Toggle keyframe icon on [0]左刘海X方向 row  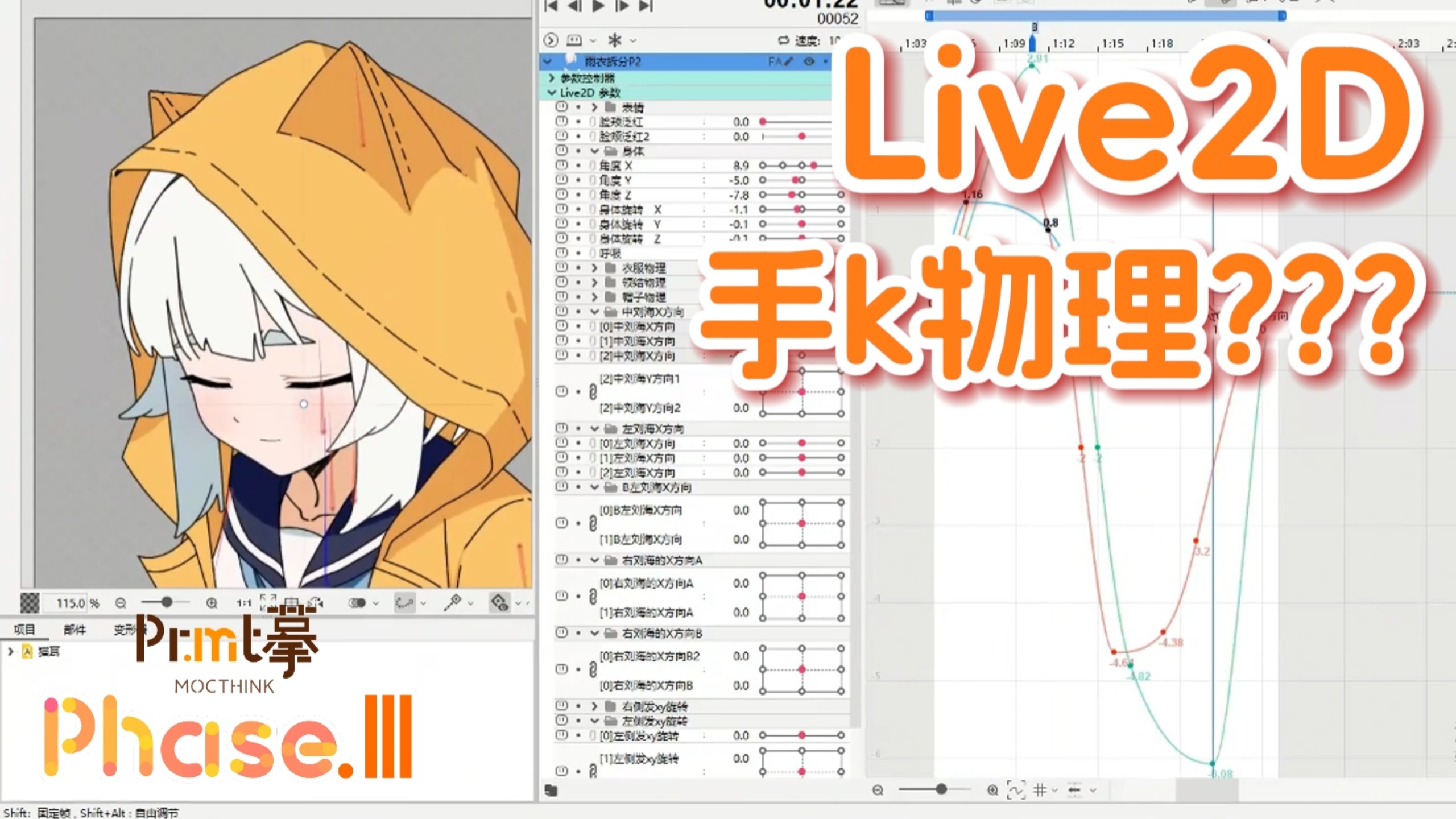coord(561,443)
